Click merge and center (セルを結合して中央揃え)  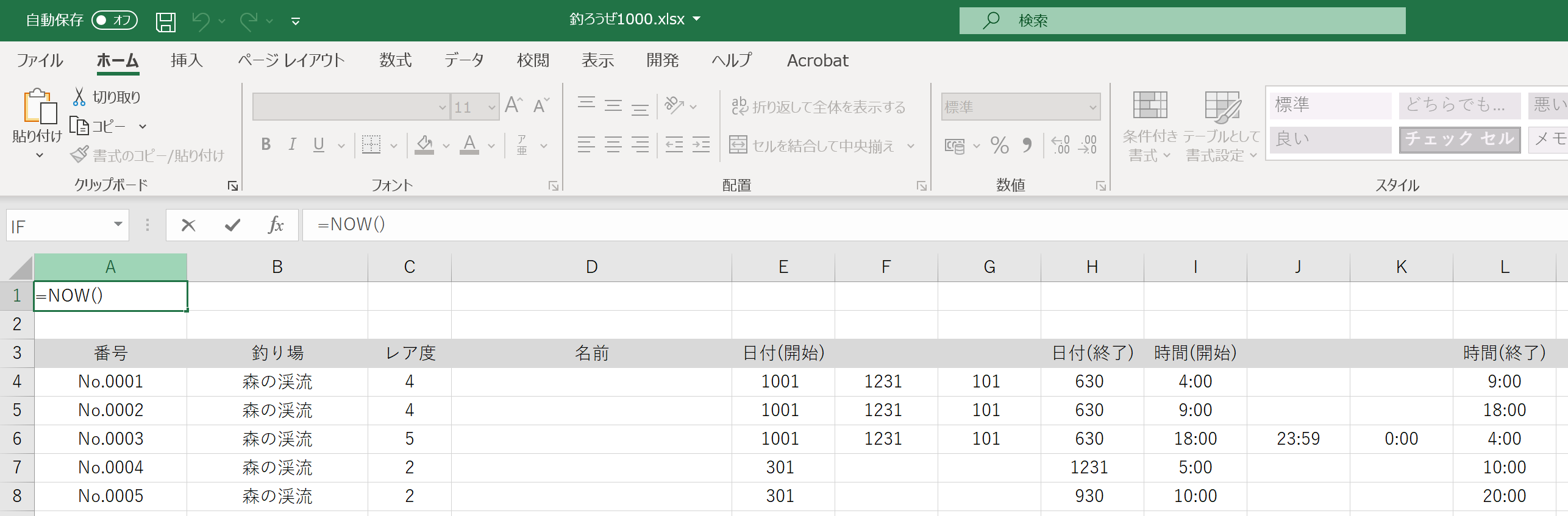pos(812,146)
